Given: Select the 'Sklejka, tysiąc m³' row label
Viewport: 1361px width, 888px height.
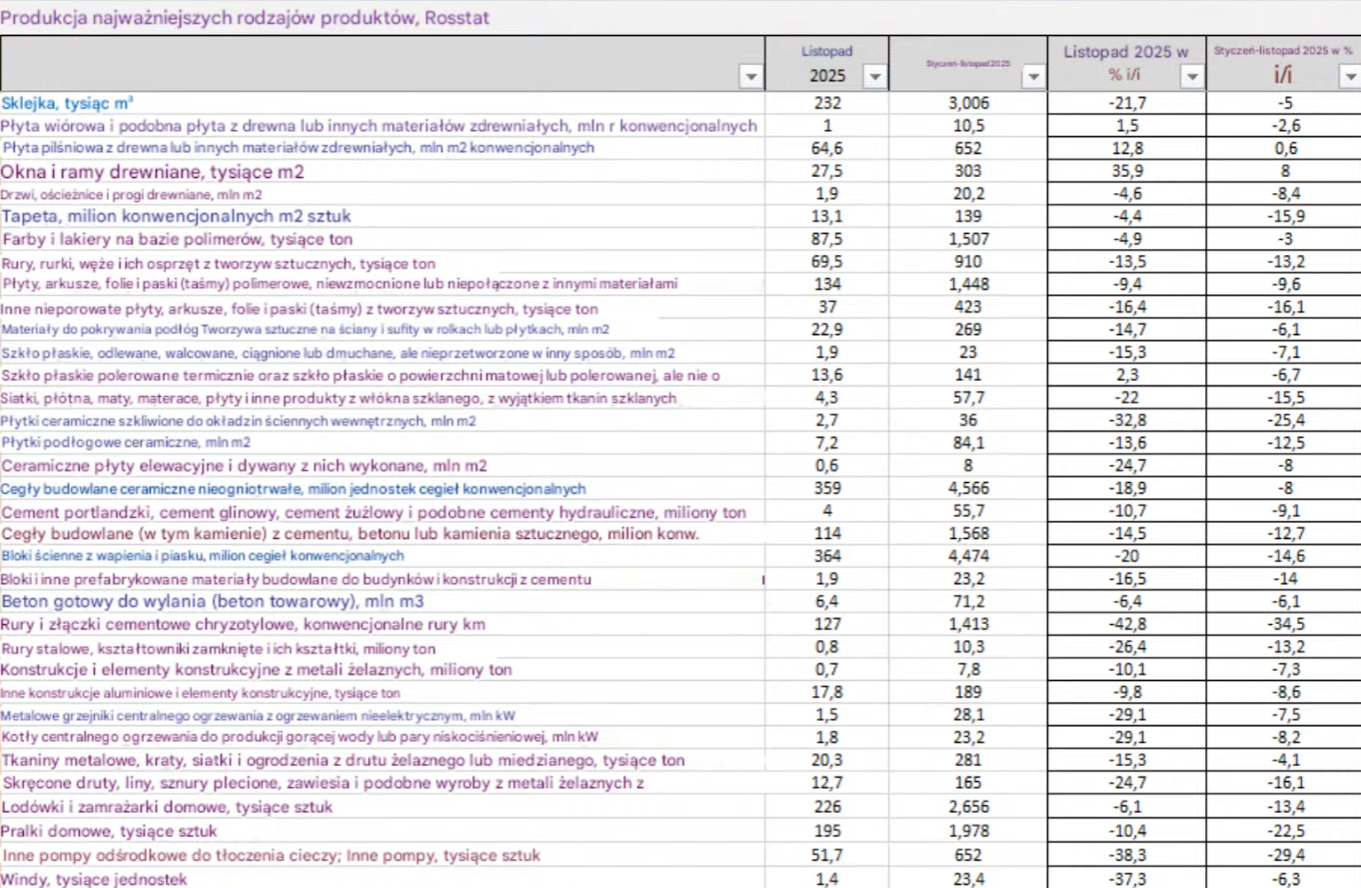Looking at the screenshot, I should (68, 102).
